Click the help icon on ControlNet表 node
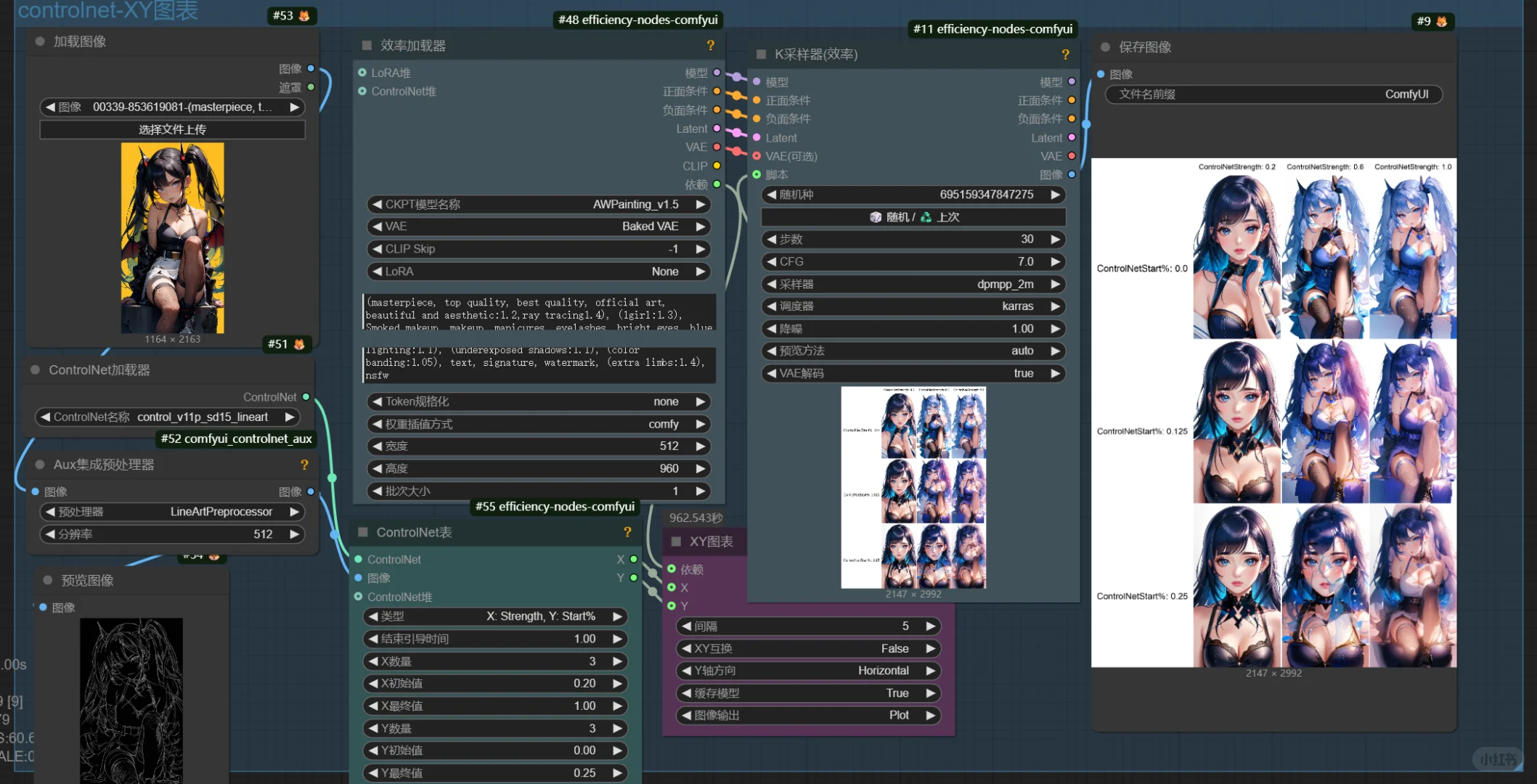 pyautogui.click(x=627, y=532)
